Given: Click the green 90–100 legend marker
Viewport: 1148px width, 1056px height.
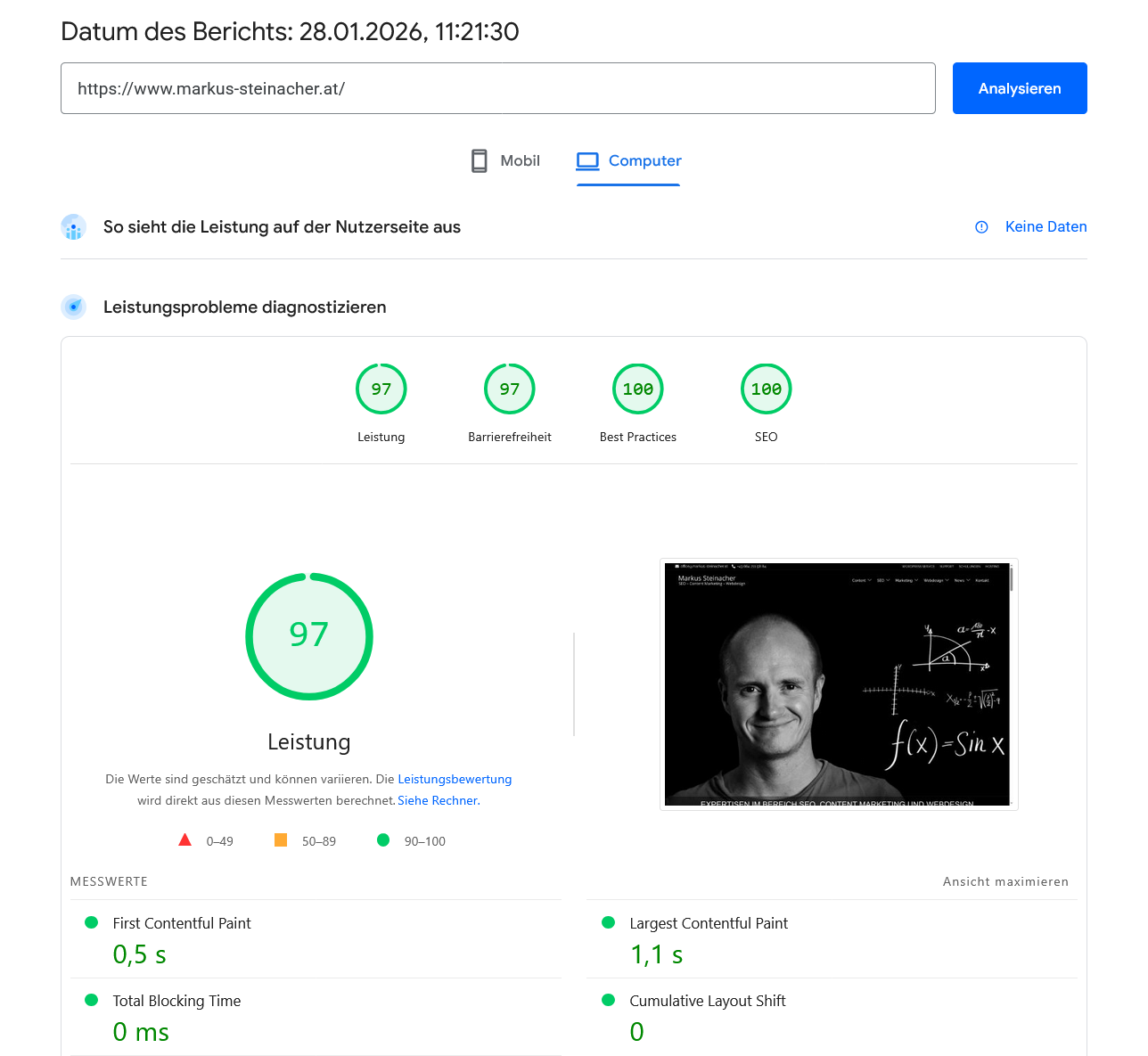Looking at the screenshot, I should tap(383, 840).
